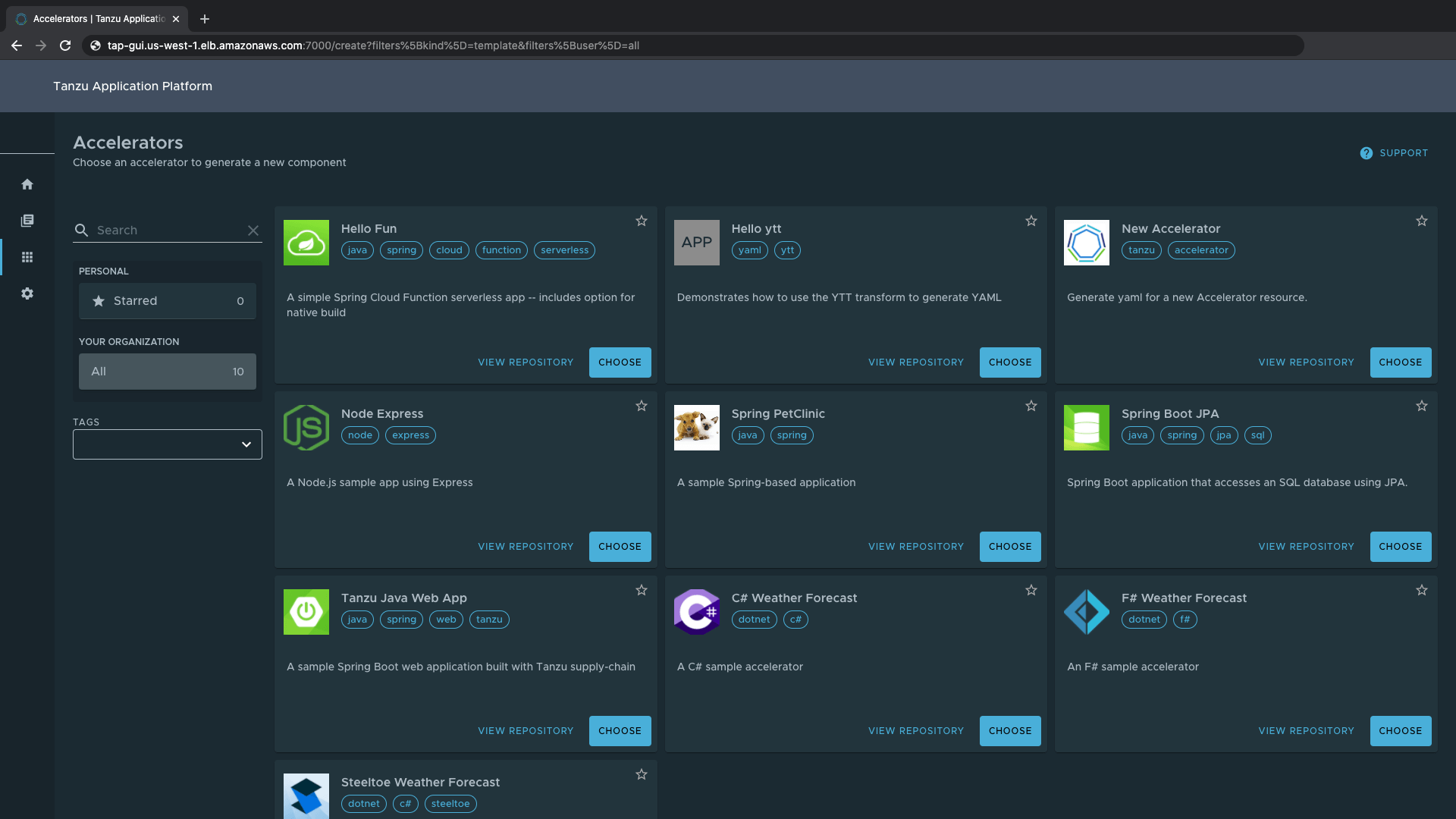The height and width of the screenshot is (819, 1456).
Task: Toggle star on C# Weather Forecast
Action: [1031, 590]
